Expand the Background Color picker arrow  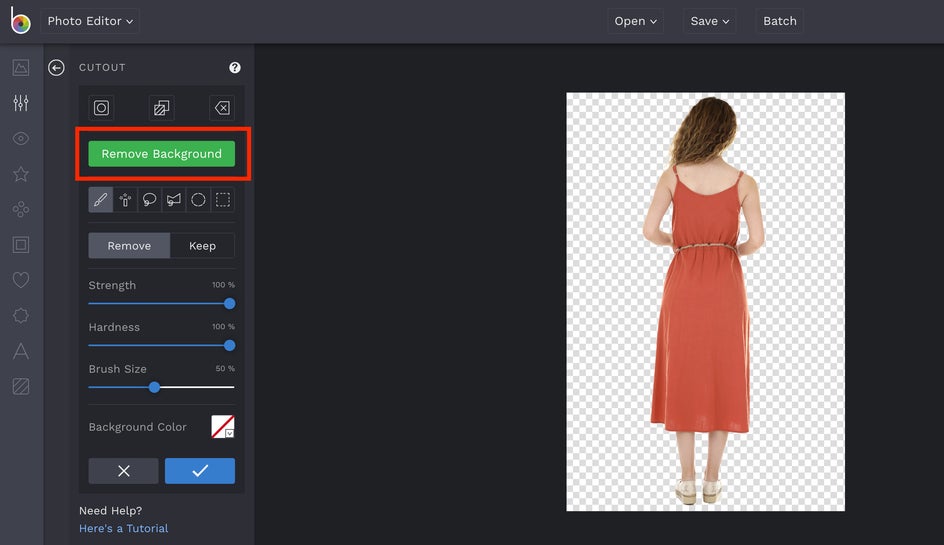click(229, 434)
